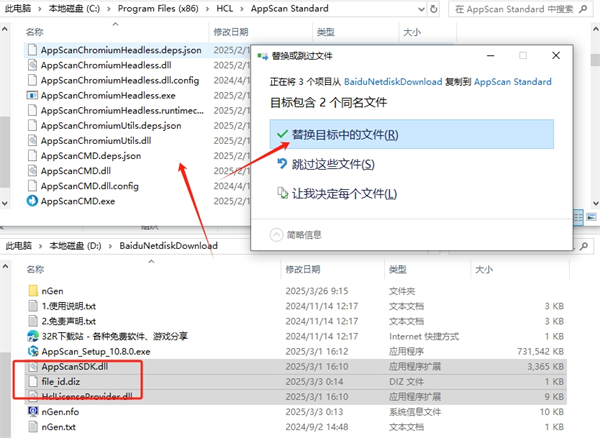This screenshot has height=438, width=600.
Task: Open chevron after 此电脑 in top address bar
Action: pyautogui.click(x=40, y=9)
